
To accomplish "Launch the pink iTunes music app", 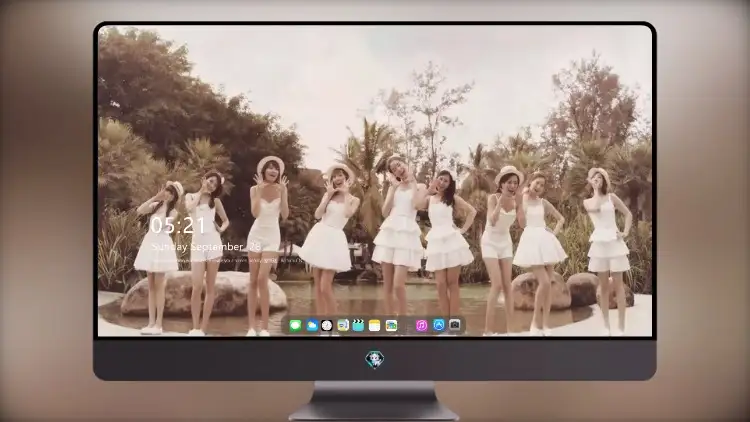I will 421,326.
